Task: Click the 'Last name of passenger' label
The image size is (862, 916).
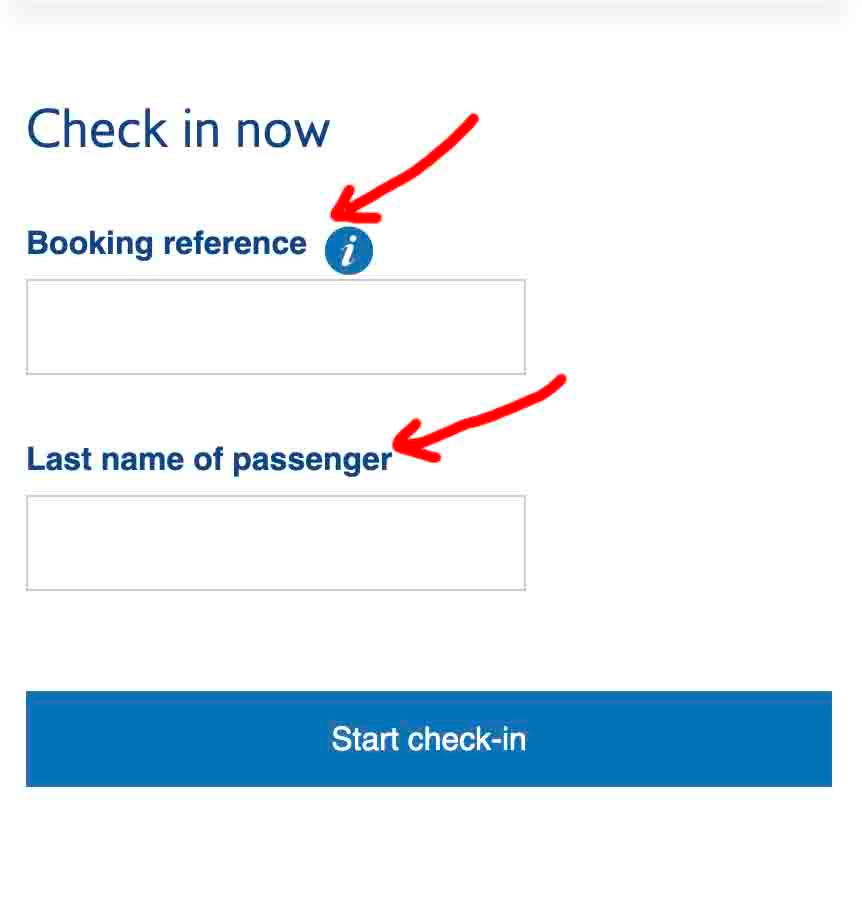Action: (x=209, y=459)
